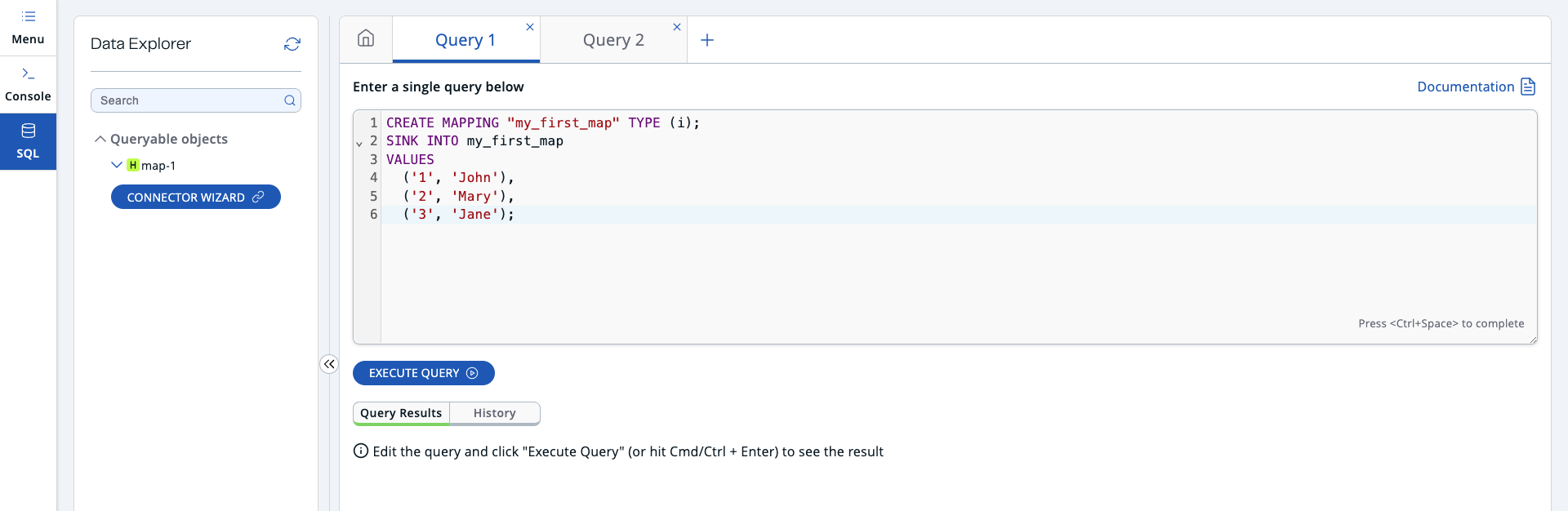
Task: Switch to the Query 2 tab
Action: coord(613,40)
